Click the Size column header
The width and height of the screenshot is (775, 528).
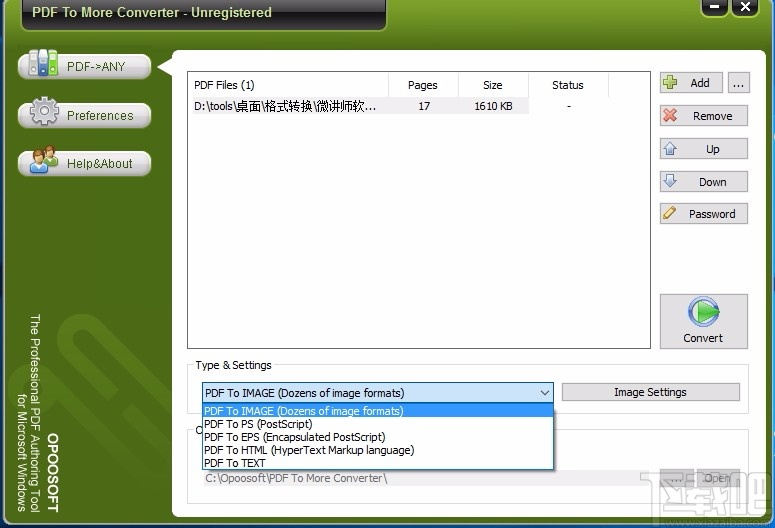[493, 85]
